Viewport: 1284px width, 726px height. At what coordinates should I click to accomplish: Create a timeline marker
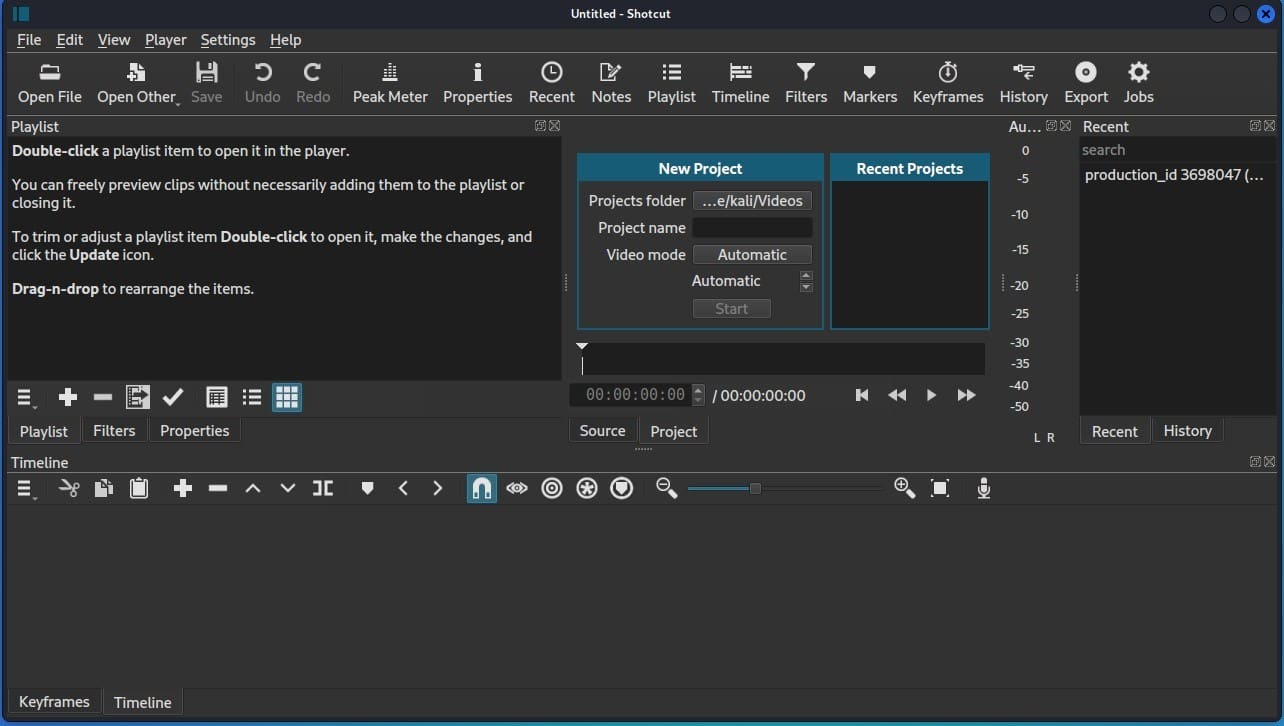(367, 489)
